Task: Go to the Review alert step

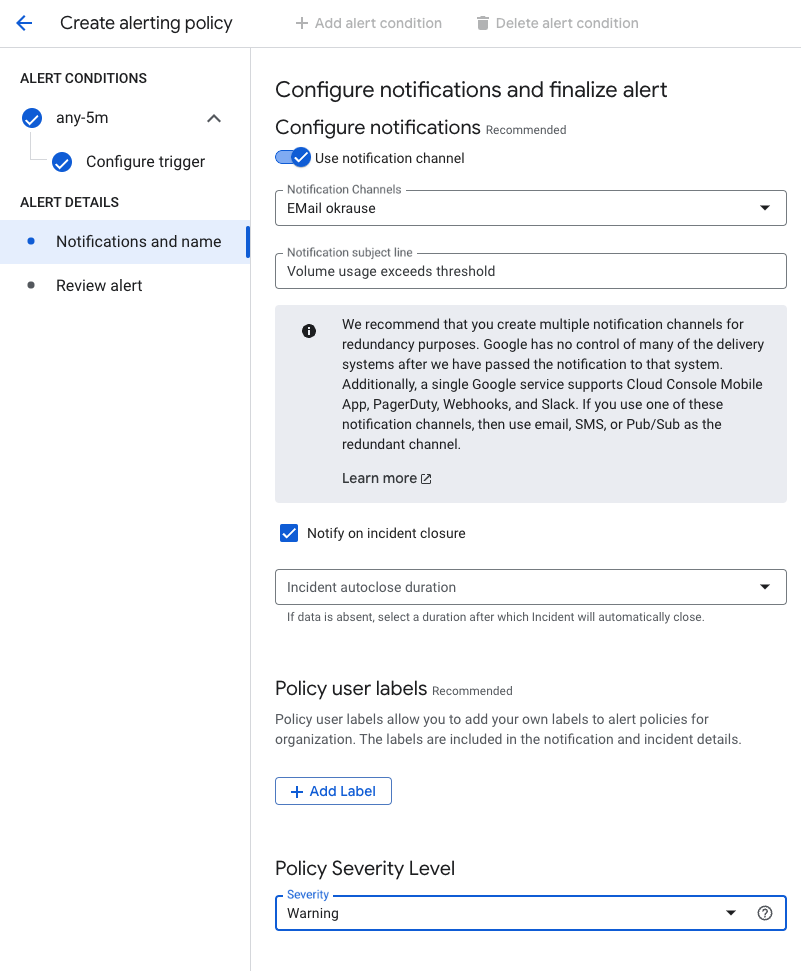Action: 98,285
